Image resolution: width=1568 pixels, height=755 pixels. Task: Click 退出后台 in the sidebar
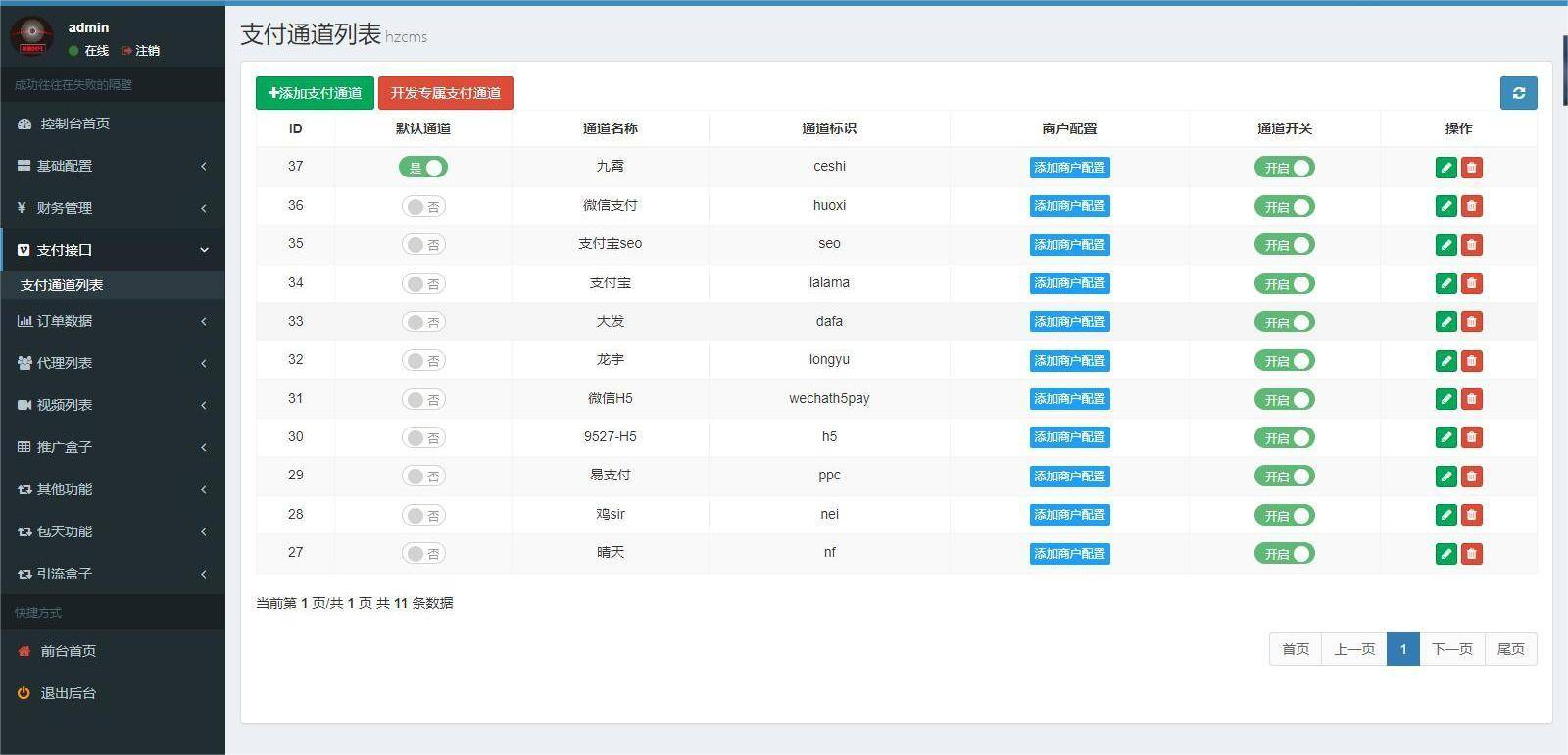coord(113,693)
